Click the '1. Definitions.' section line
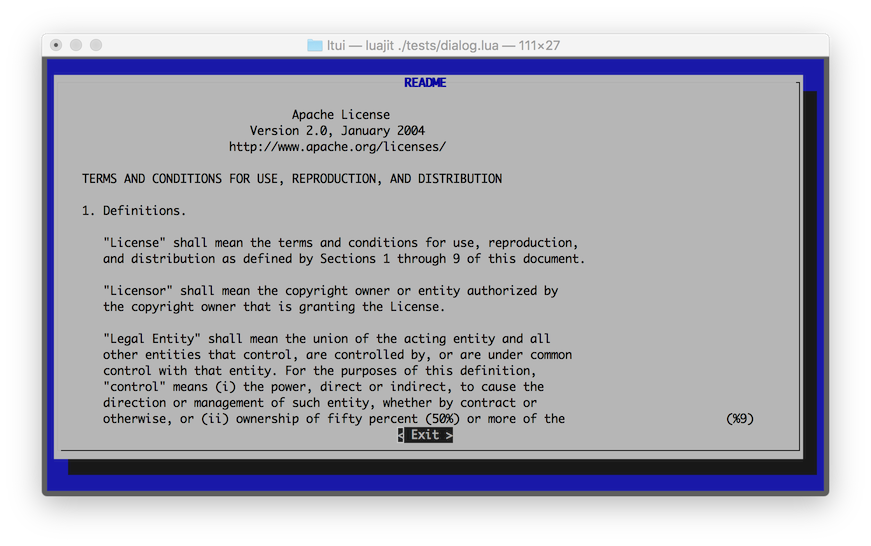This screenshot has height=546, width=871. (134, 211)
